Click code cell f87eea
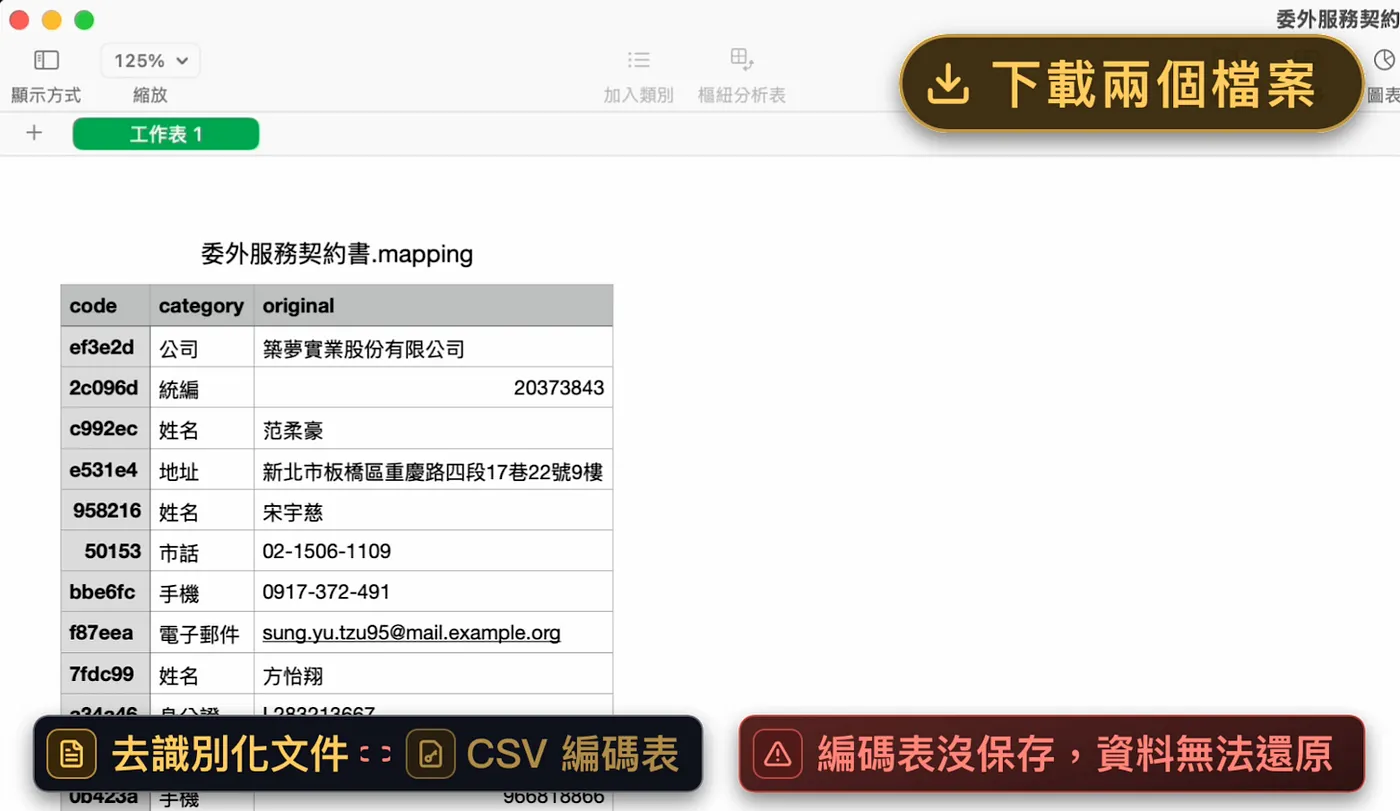This screenshot has height=811, width=1400. [x=105, y=633]
